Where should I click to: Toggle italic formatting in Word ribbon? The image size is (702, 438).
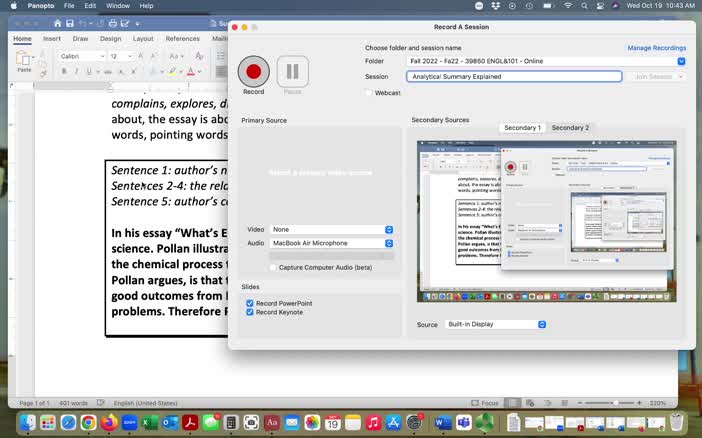76,72
